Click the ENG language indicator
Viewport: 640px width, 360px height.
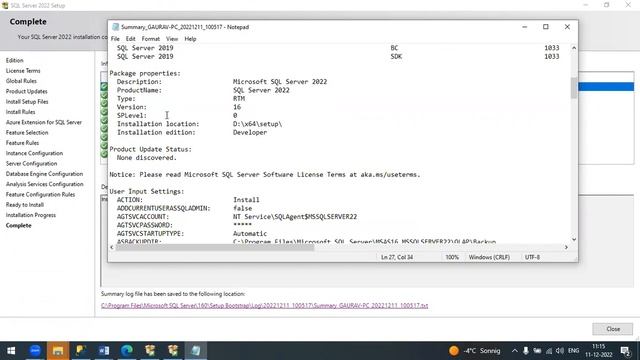(573, 351)
